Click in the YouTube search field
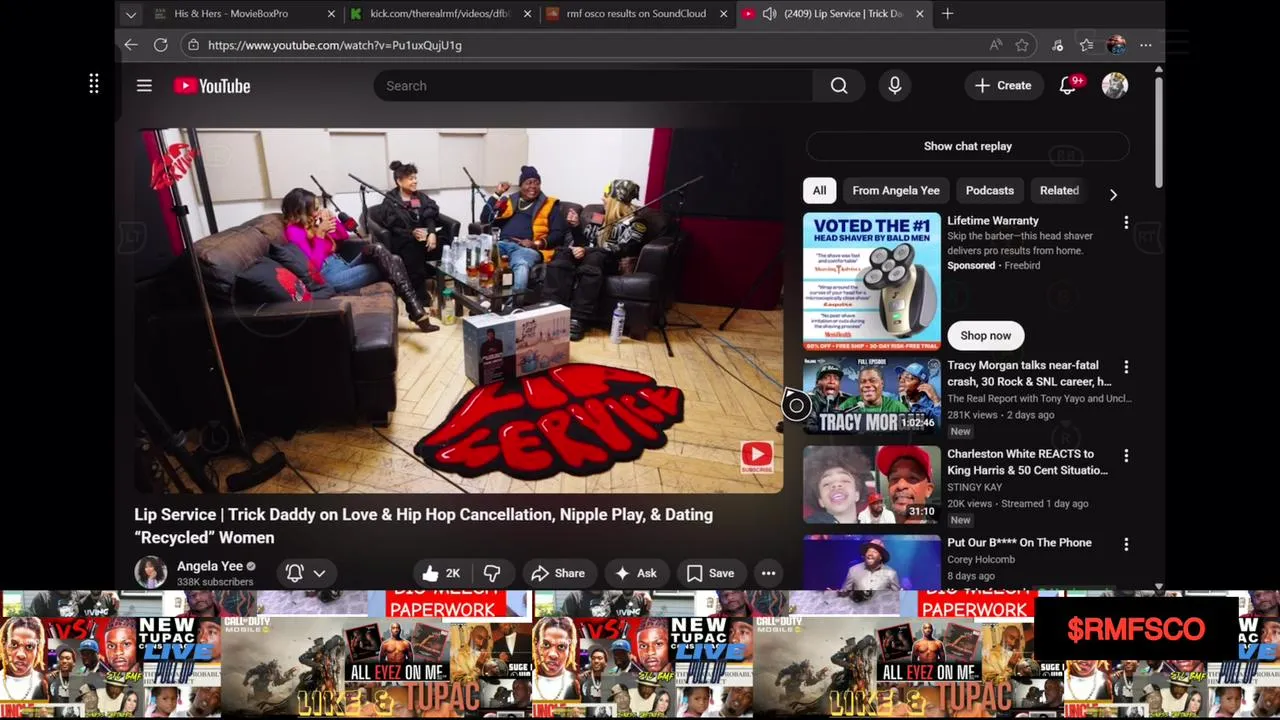 pyautogui.click(x=594, y=86)
